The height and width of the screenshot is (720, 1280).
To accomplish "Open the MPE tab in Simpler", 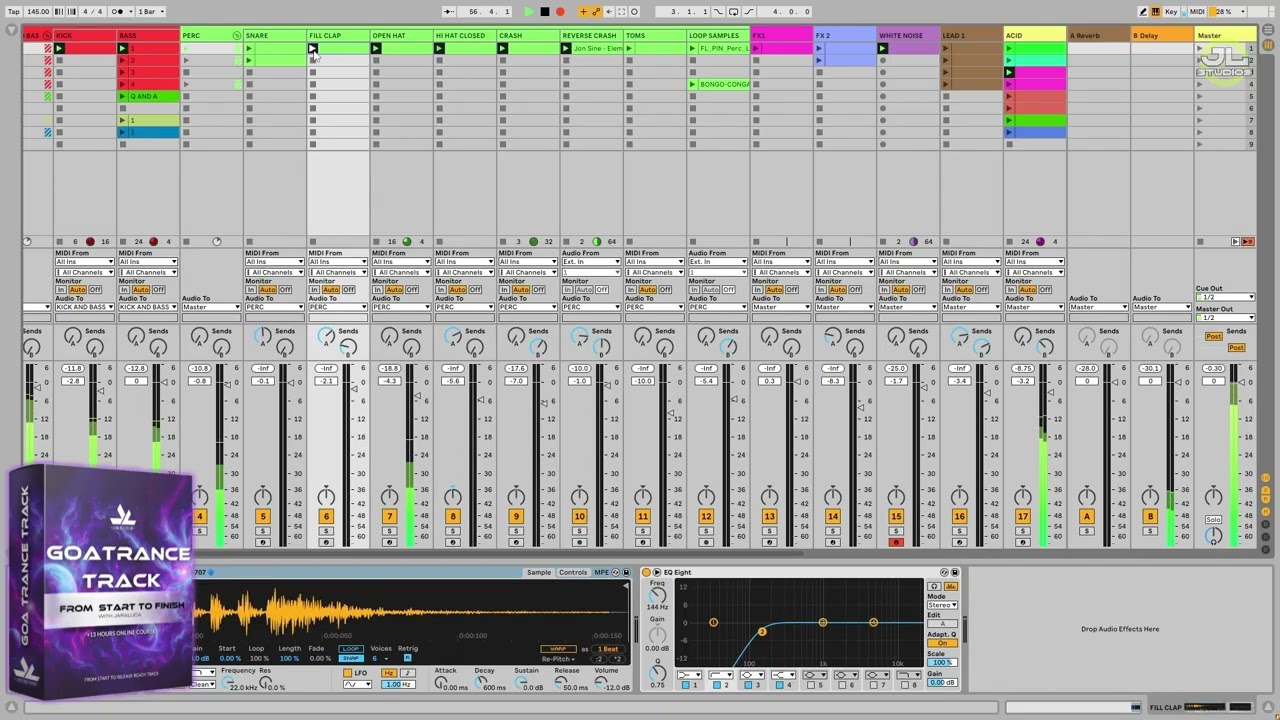I will click(x=601, y=573).
